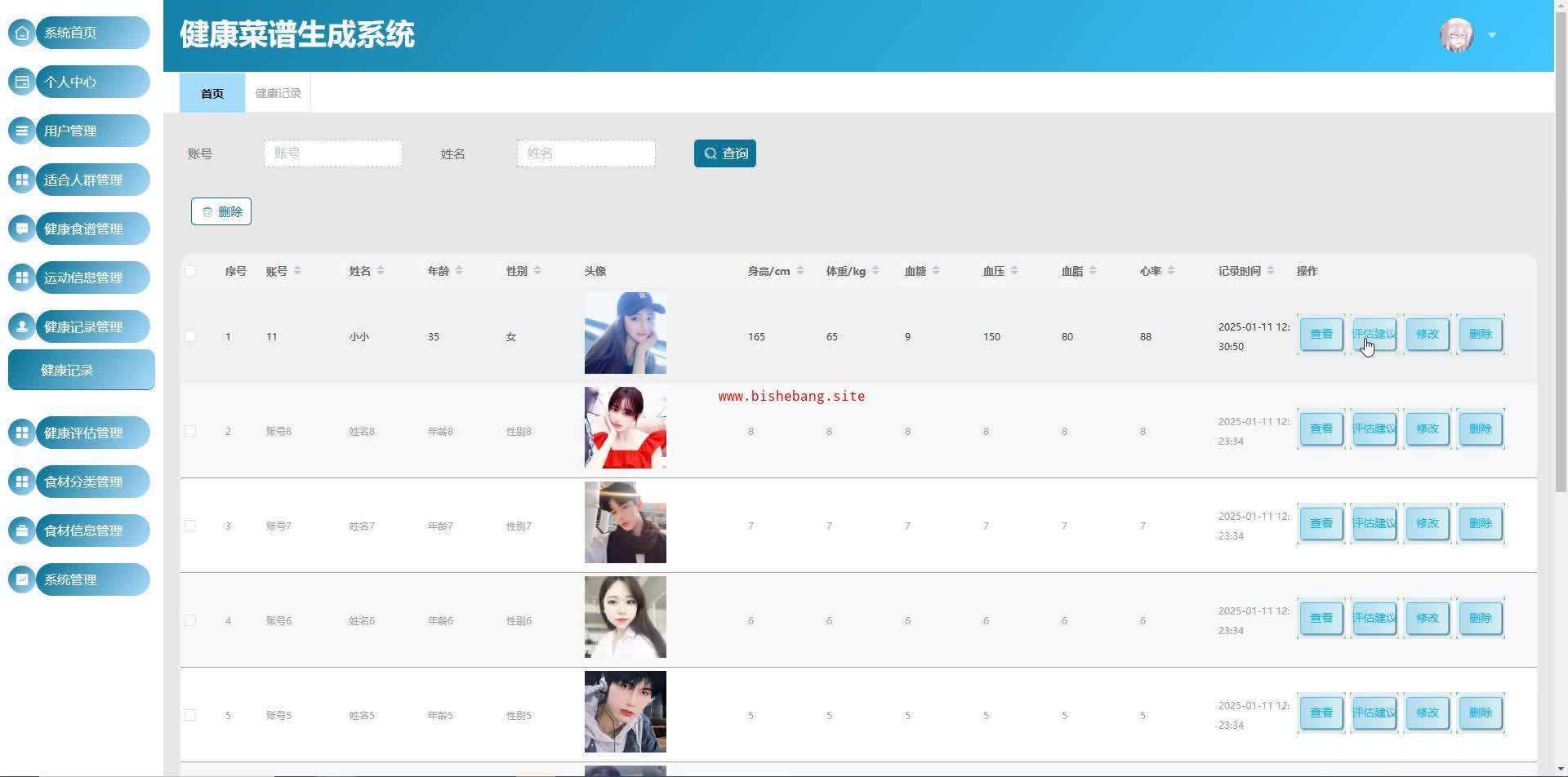Open 个人中心 in the sidebar
The width and height of the screenshot is (1568, 777).
click(92, 82)
